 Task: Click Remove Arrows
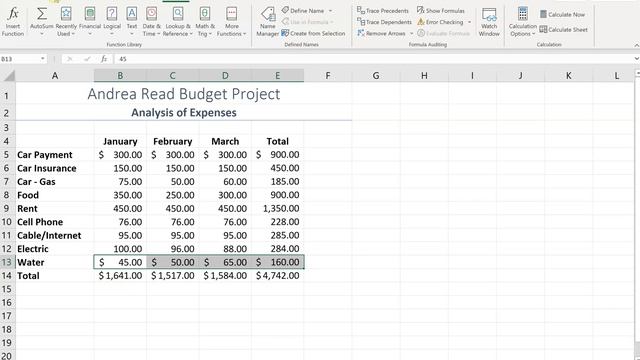(x=381, y=33)
